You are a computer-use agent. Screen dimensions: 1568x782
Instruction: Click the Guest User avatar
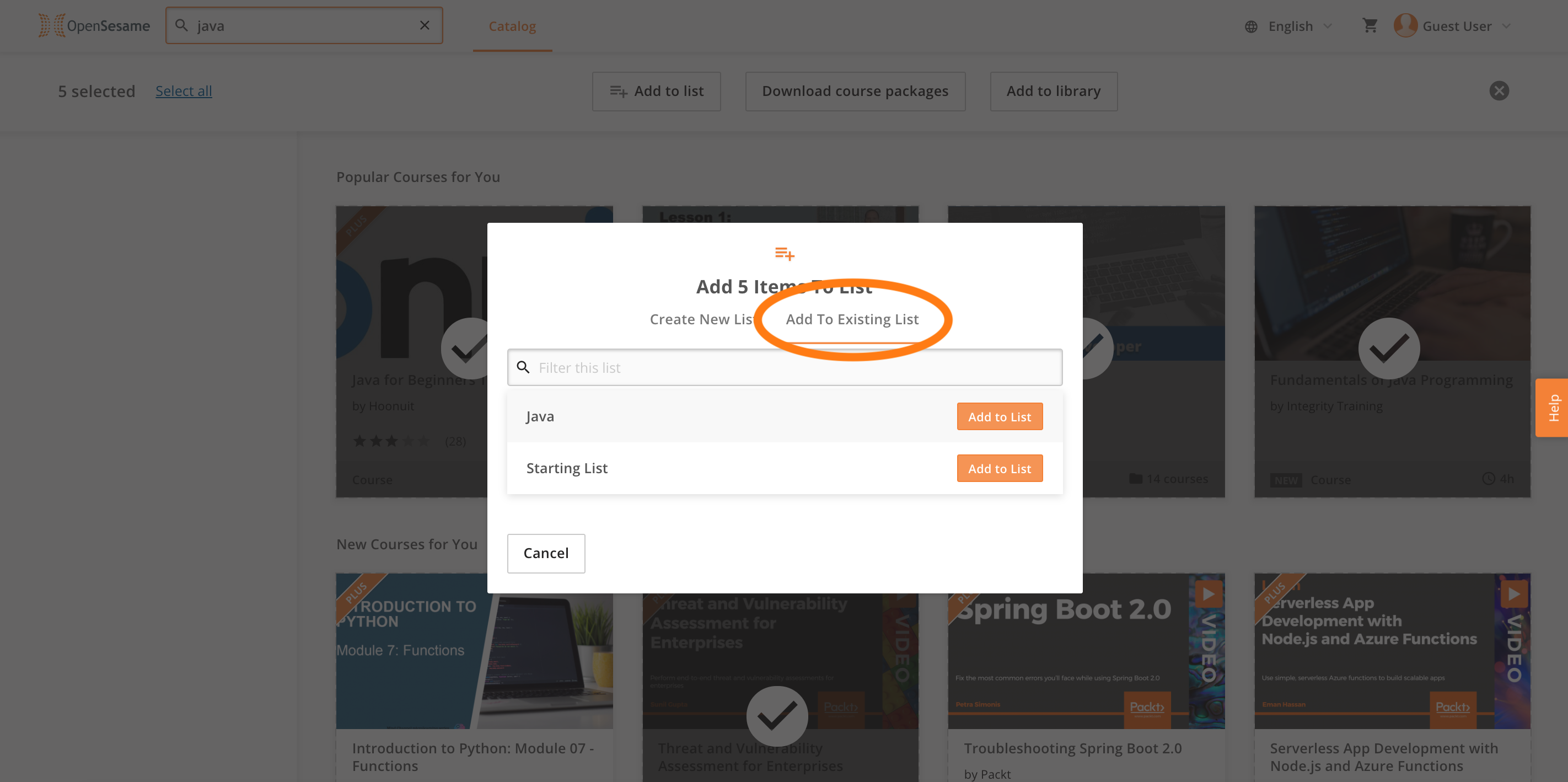pyautogui.click(x=1405, y=25)
